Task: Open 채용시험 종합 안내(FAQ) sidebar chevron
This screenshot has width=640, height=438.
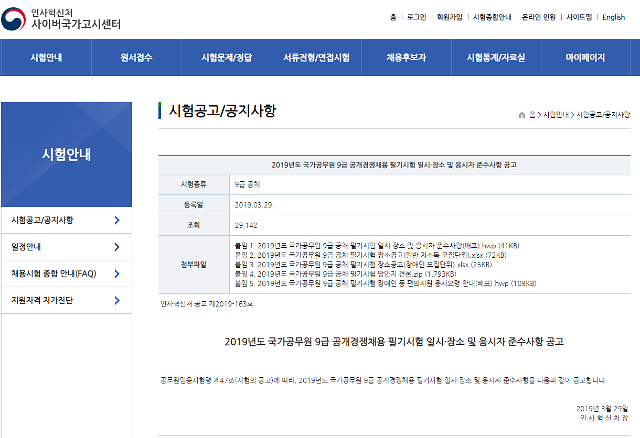Action: pos(117,273)
